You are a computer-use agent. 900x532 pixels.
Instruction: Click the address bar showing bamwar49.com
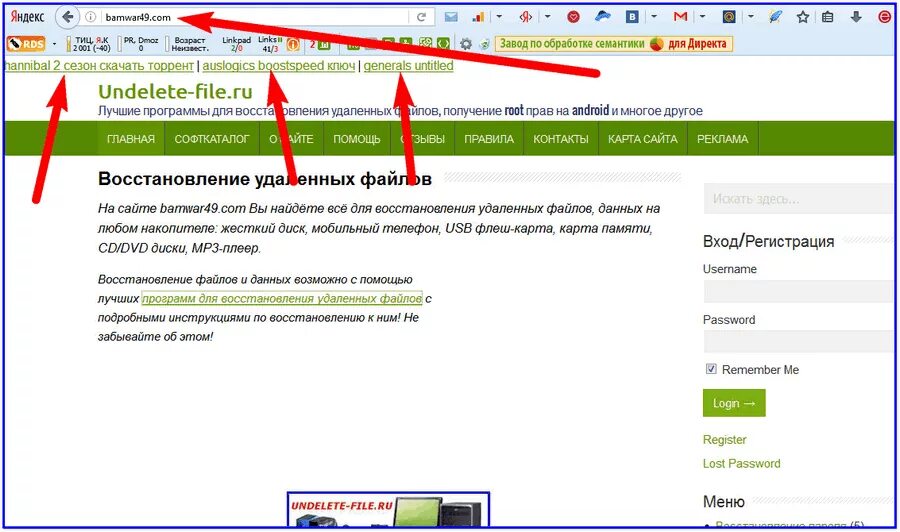tap(254, 17)
